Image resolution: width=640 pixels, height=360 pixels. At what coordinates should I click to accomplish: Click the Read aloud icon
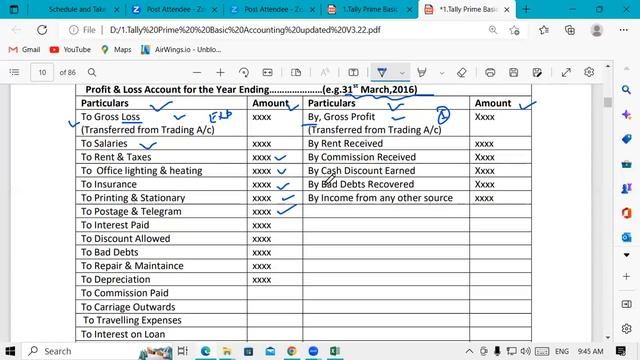pos(324,72)
